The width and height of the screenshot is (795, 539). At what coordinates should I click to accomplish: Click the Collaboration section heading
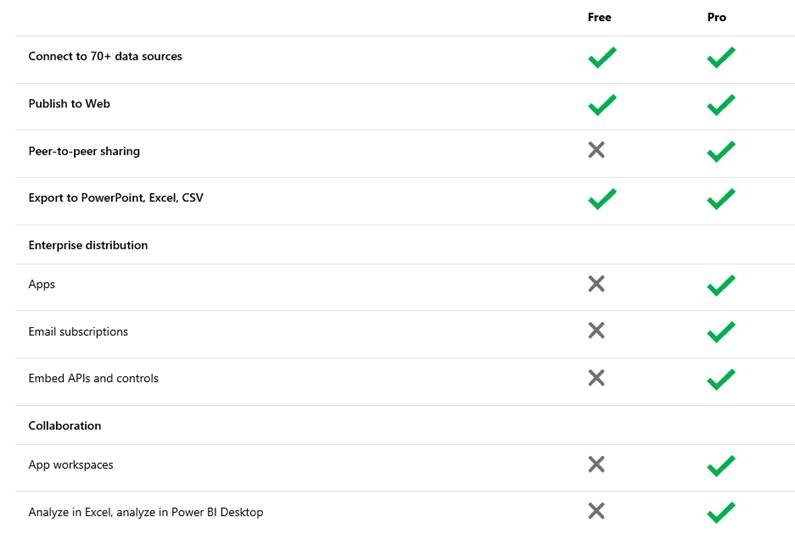pyautogui.click(x=65, y=426)
